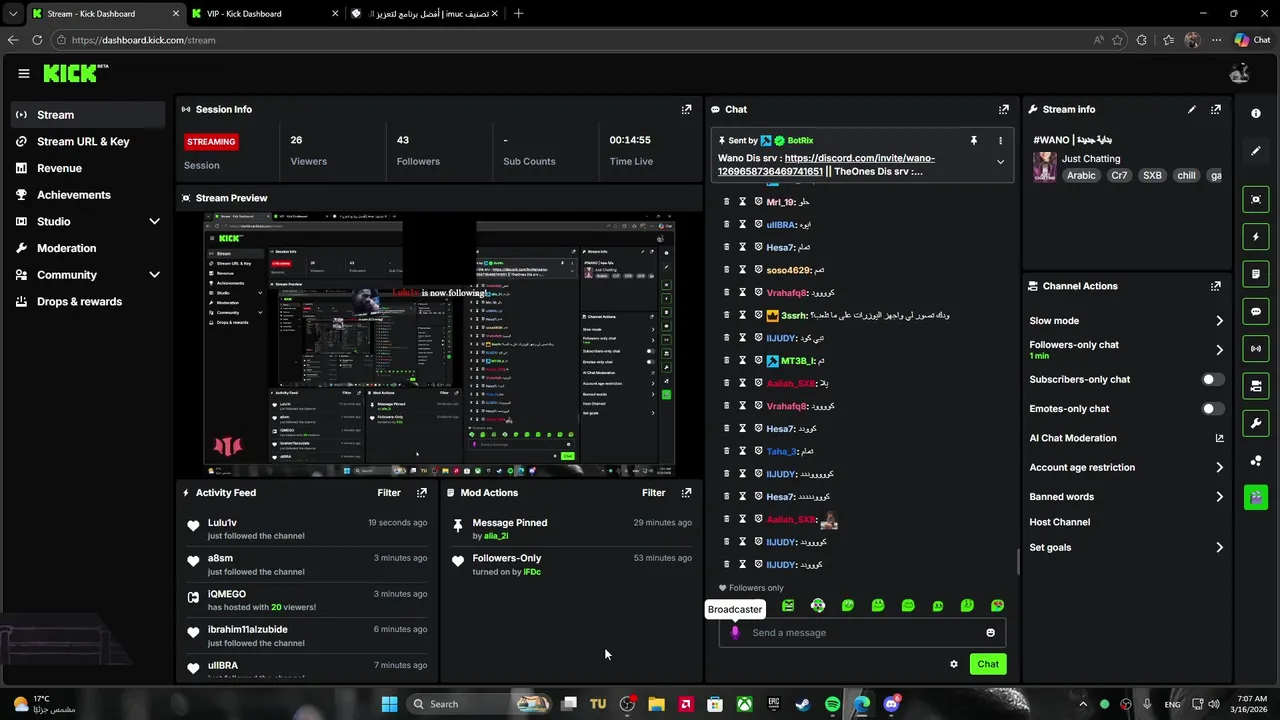Viewport: 1280px width, 720px height.
Task: Click the chat panel scrollbar
Action: (1017, 560)
